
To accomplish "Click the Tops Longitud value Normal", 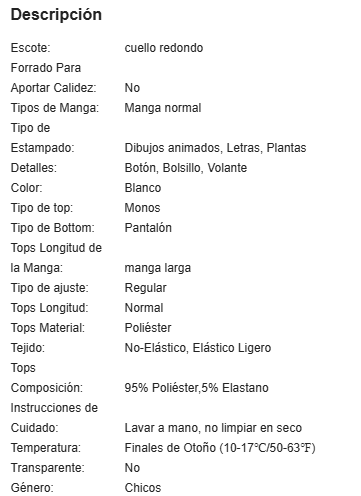I will tap(144, 308).
